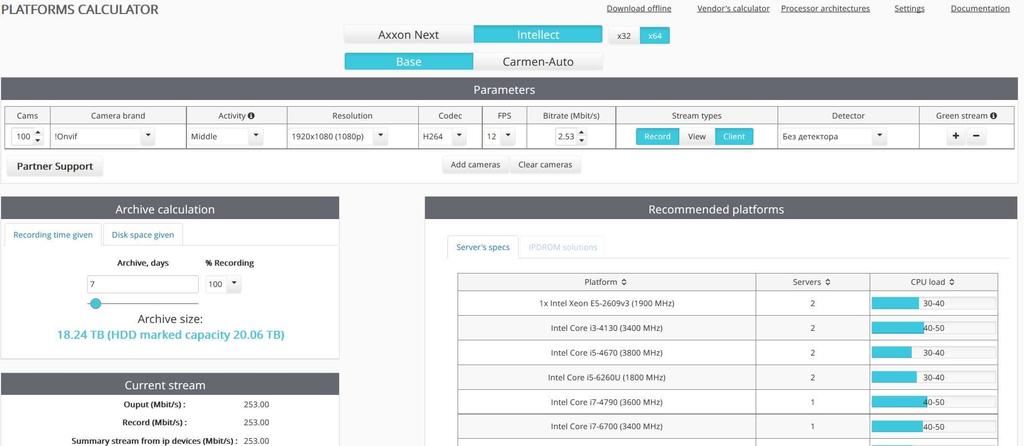The image size is (1024, 446).
Task: Open % Recording dropdown showing 100
Action: [223, 284]
